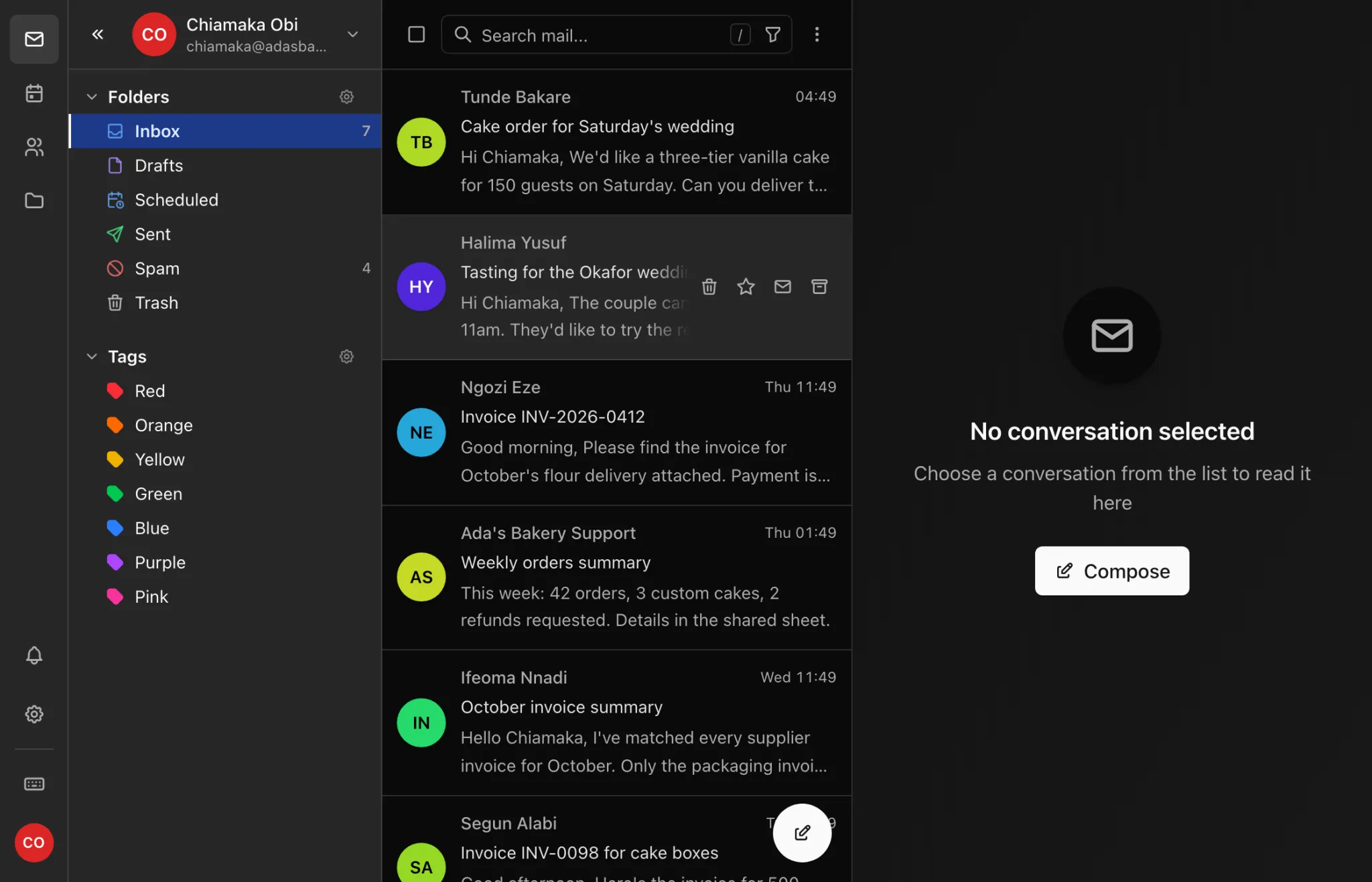This screenshot has width=1372, height=882.
Task: Click the CO profile avatar at bottom of rail
Action: (34, 842)
